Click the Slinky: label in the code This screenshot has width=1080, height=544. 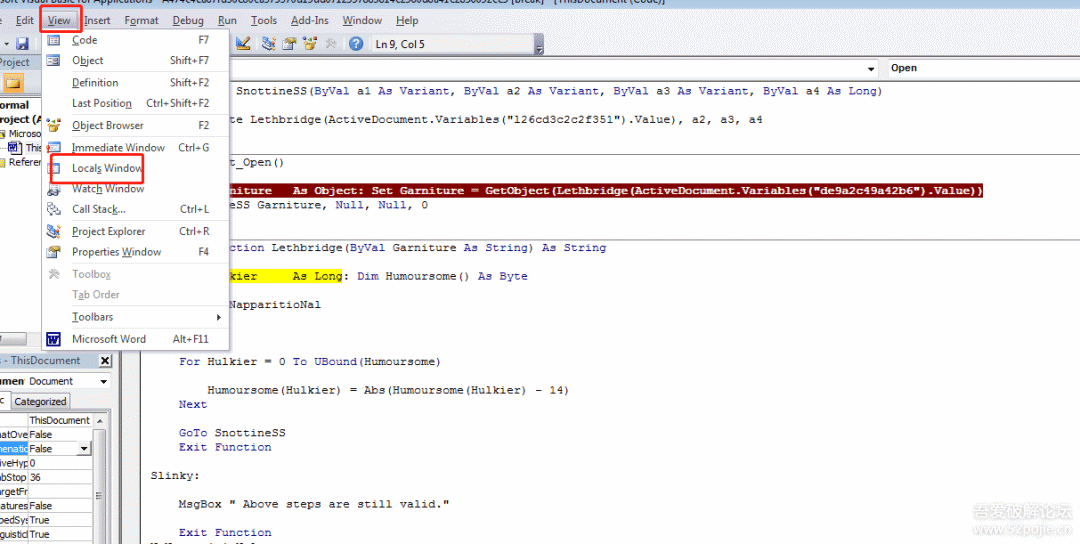click(175, 476)
